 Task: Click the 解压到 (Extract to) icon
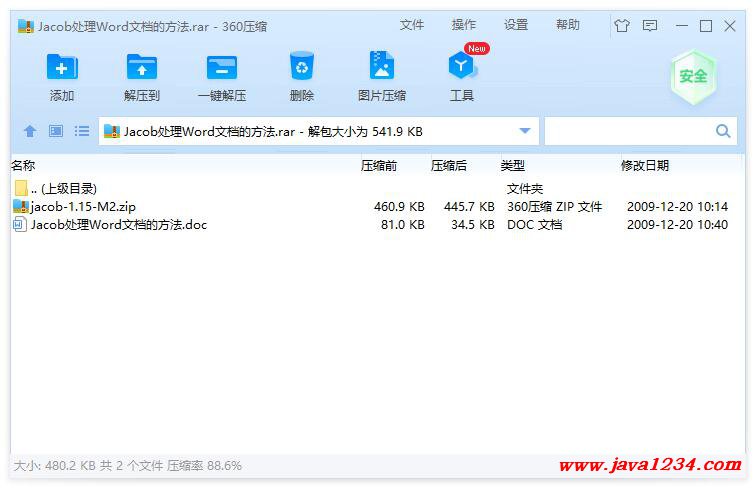[x=141, y=67]
